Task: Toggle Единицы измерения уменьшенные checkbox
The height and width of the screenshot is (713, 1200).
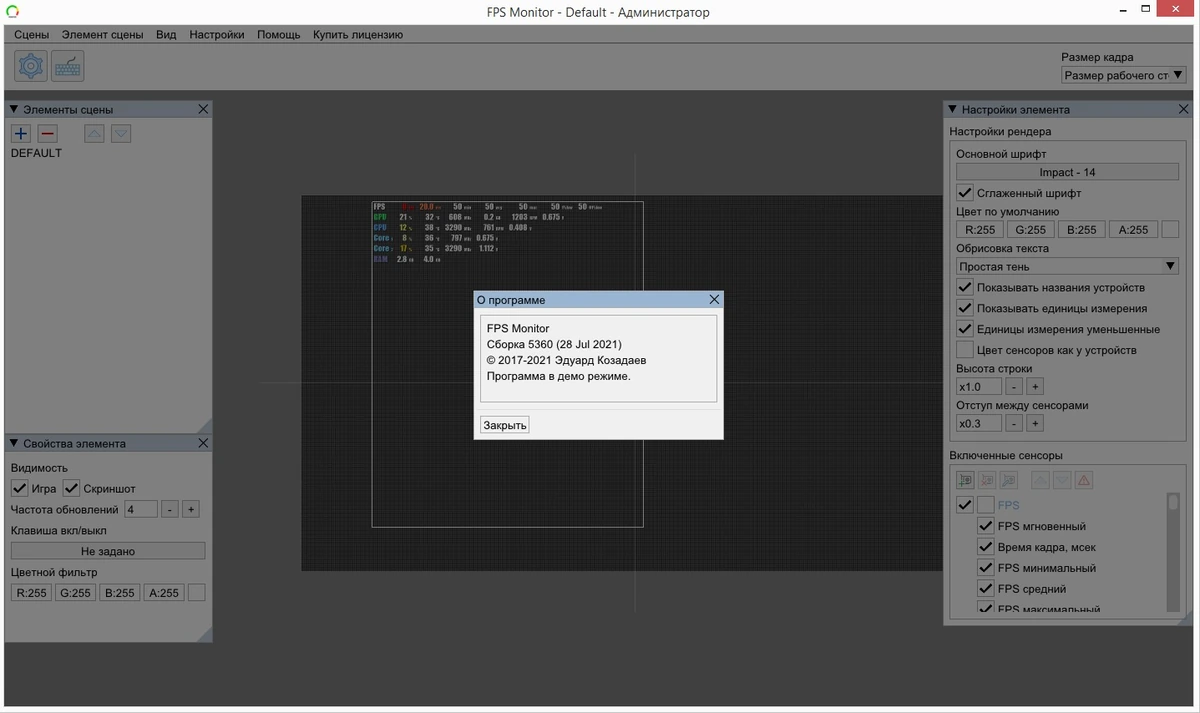Action: coord(965,329)
